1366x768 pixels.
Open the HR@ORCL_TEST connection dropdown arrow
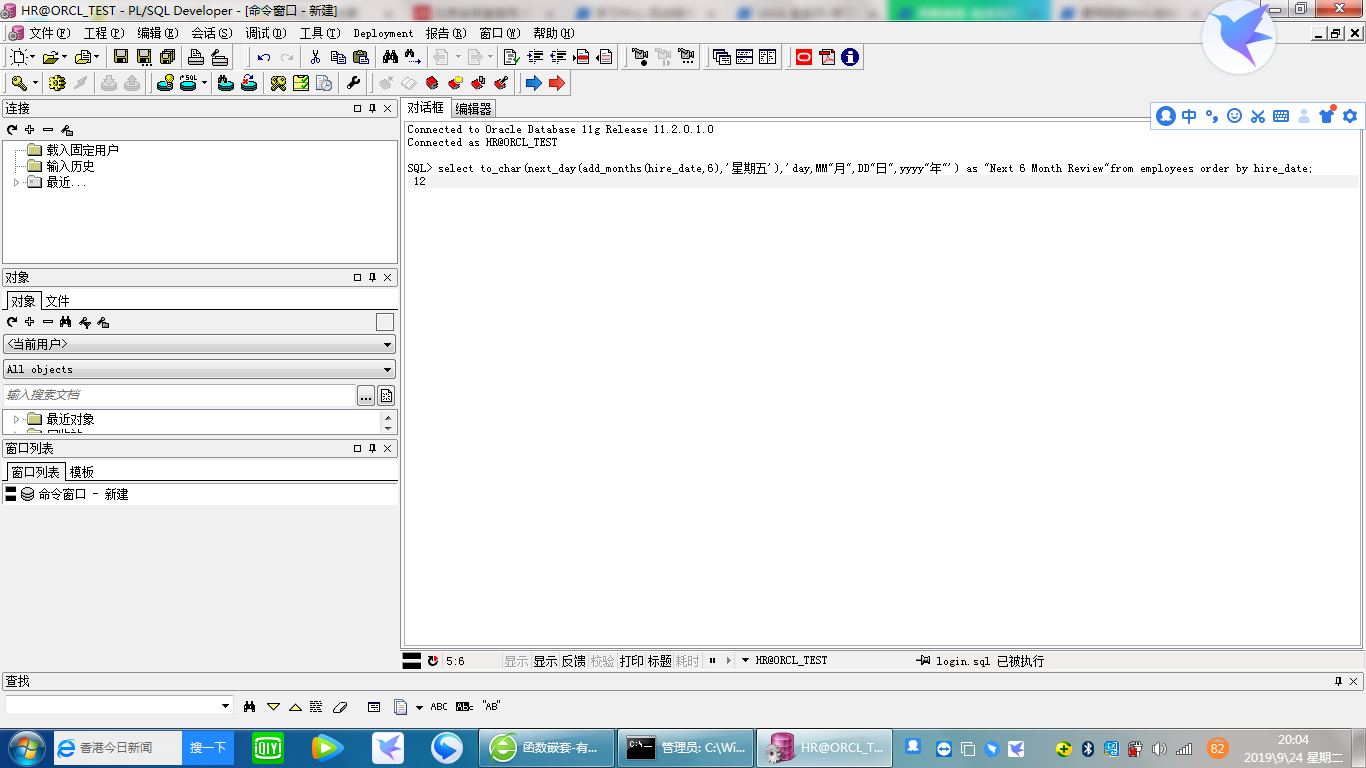point(746,661)
